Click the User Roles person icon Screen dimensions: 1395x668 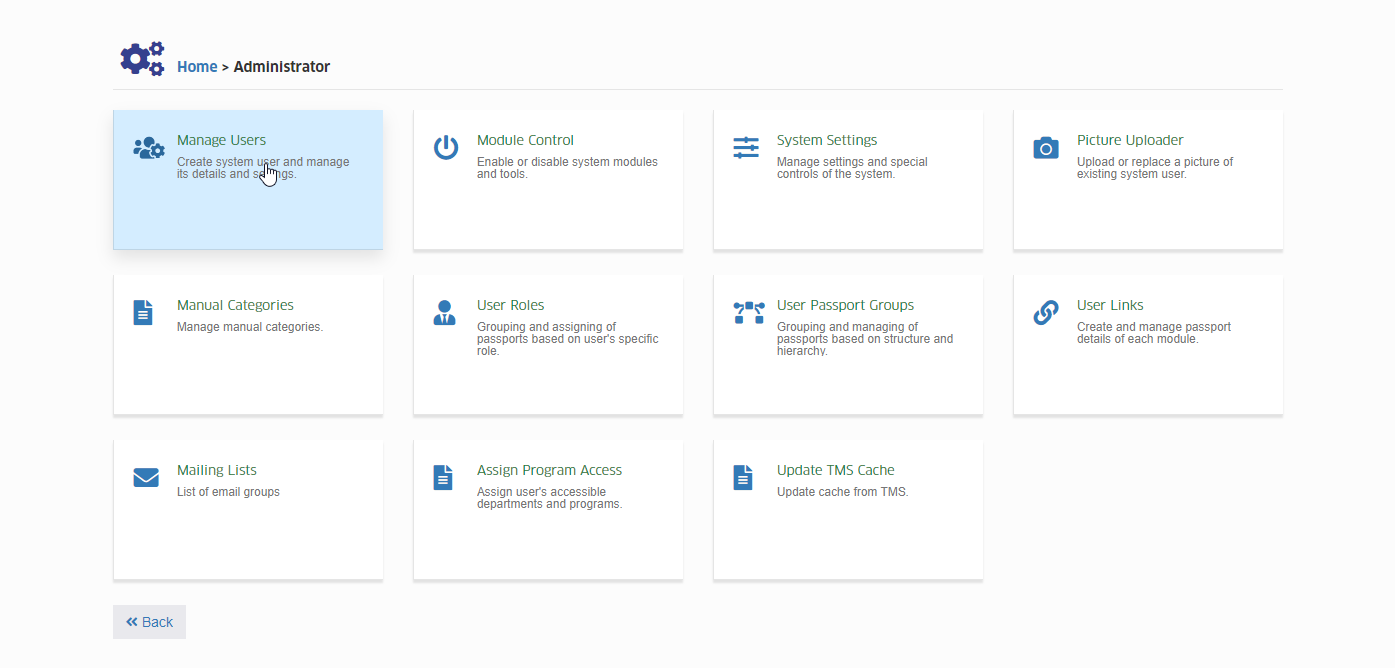tap(445, 312)
